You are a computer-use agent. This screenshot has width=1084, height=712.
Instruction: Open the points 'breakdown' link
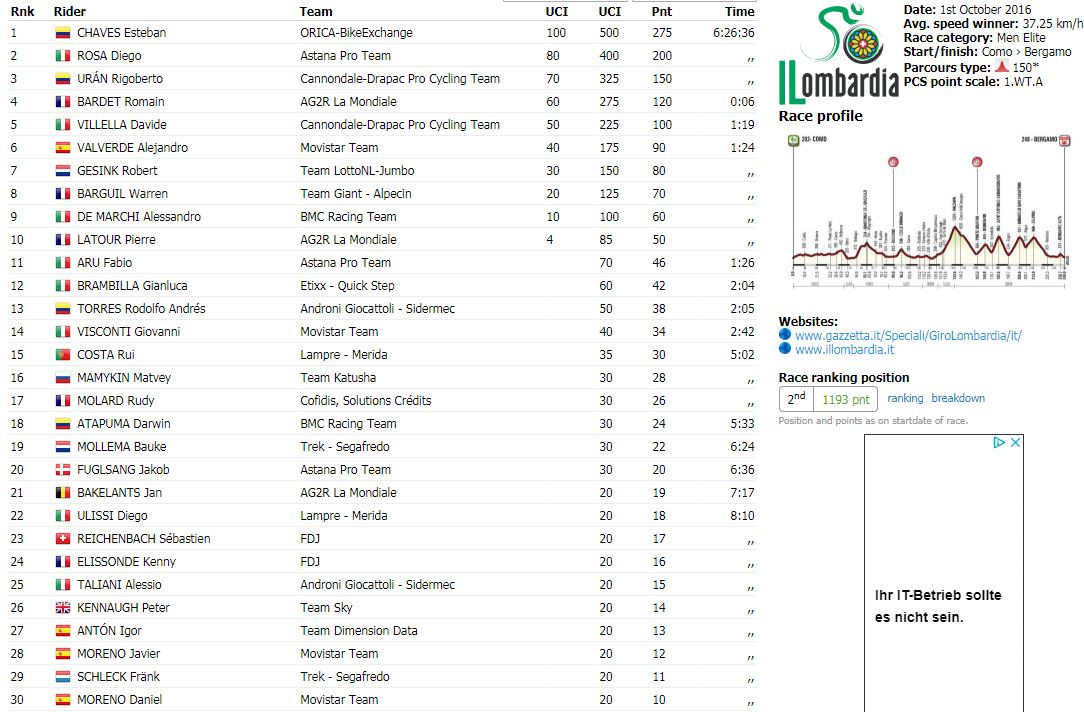957,398
